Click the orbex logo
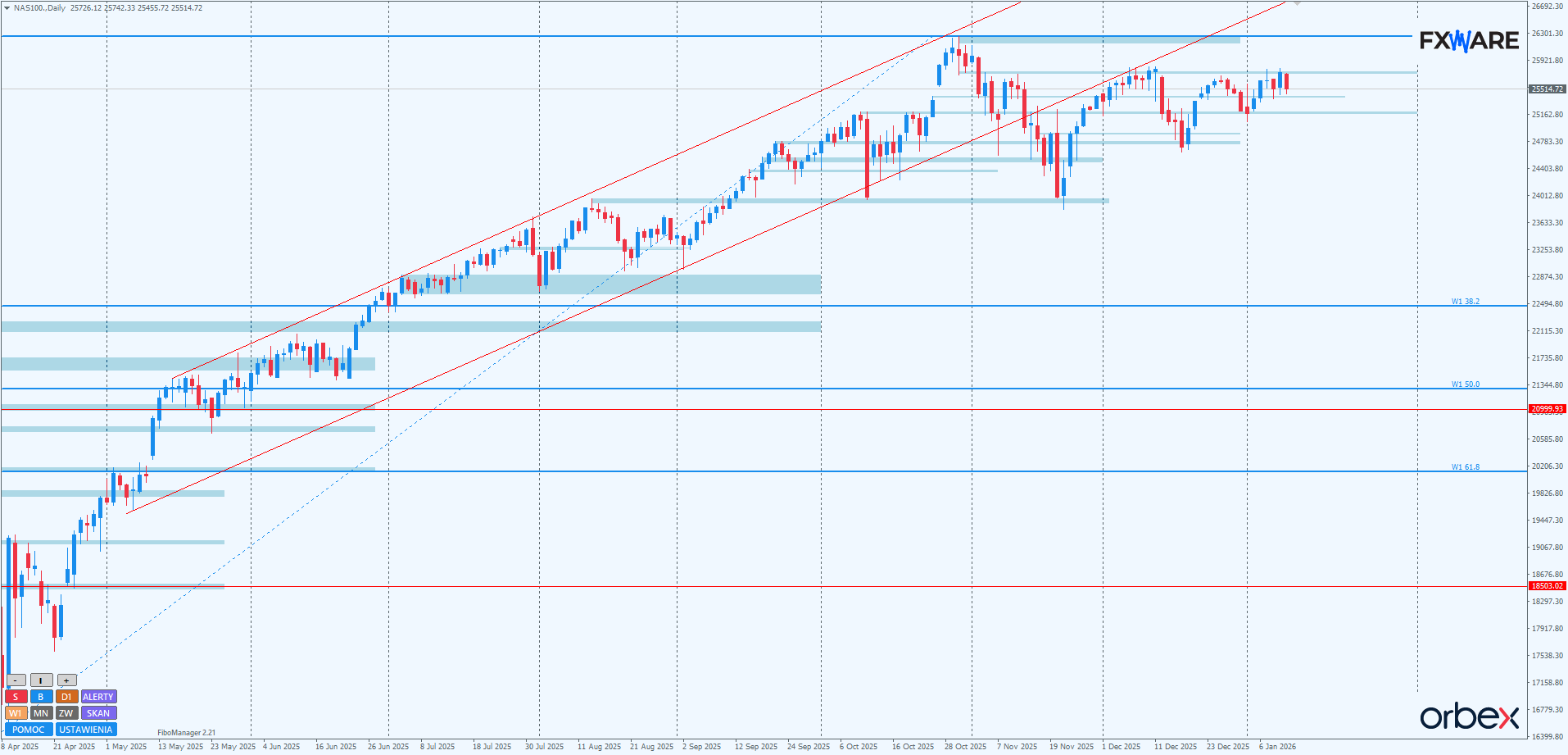The height and width of the screenshot is (755, 1568). click(x=1469, y=716)
